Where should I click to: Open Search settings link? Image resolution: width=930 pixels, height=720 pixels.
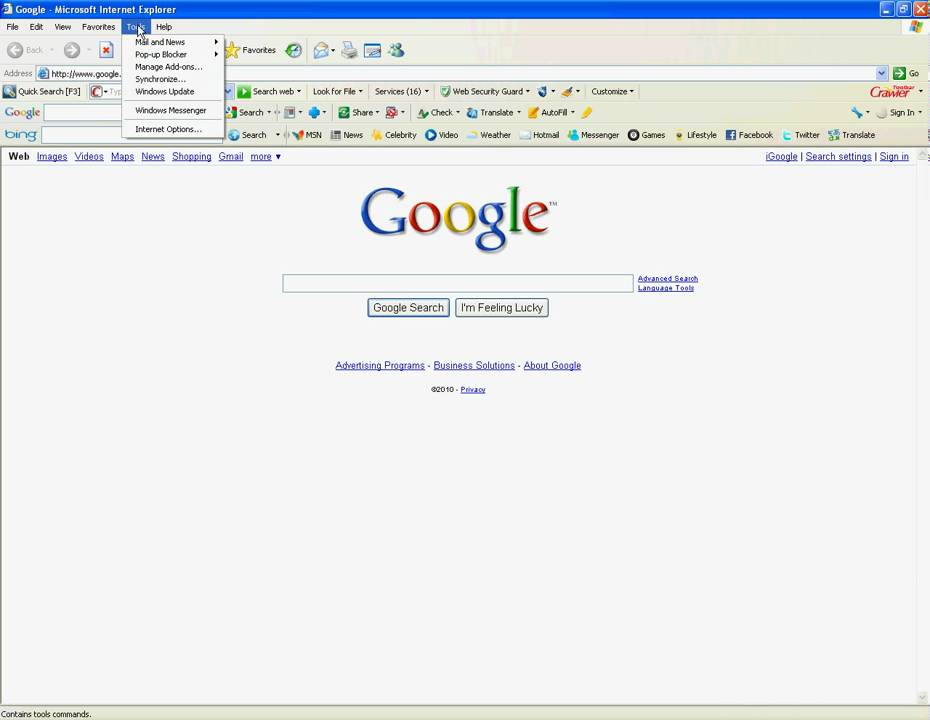click(x=838, y=157)
